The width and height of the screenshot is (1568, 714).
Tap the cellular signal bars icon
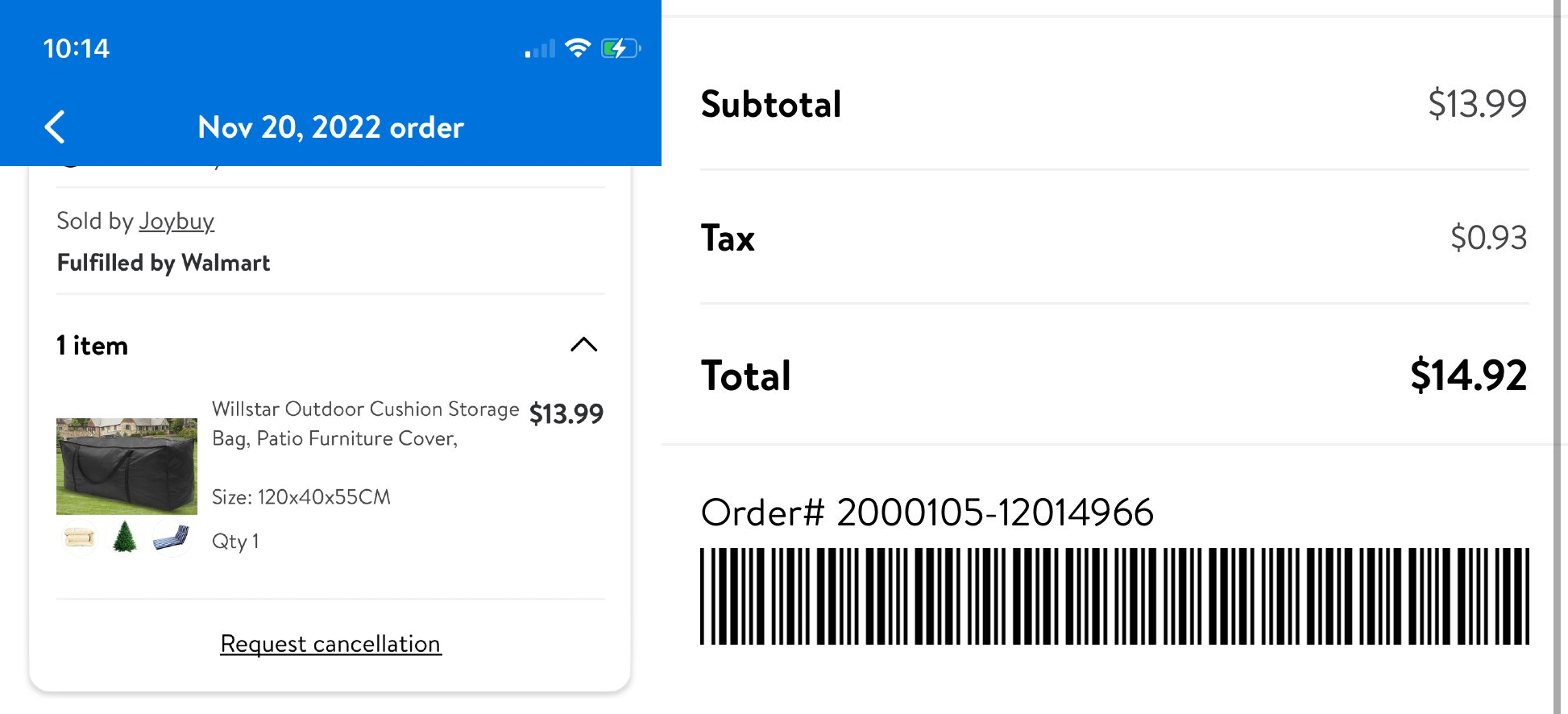tap(540, 49)
